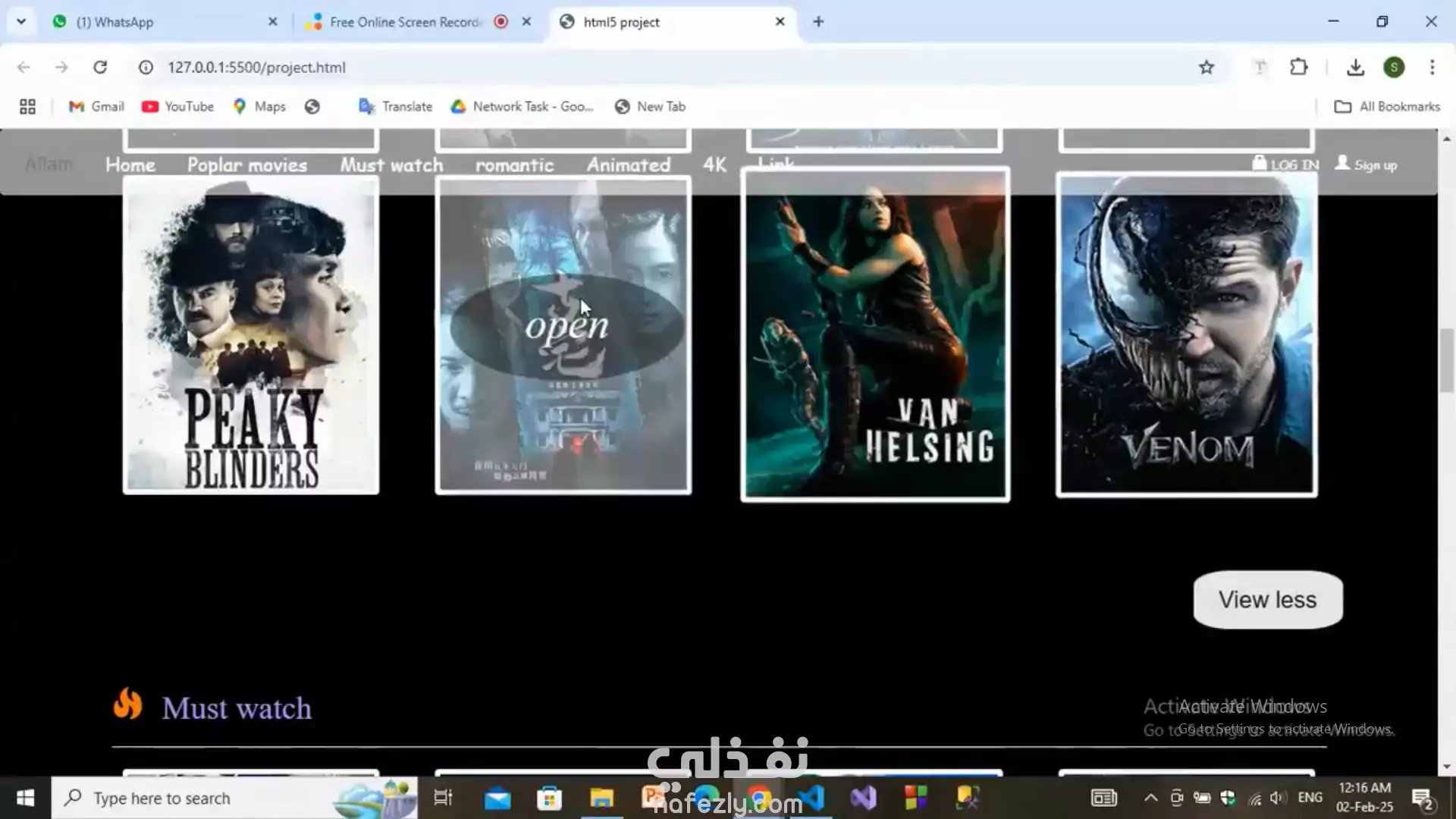This screenshot has height=819, width=1456.
Task: Open All Bookmarks folder
Action: (x=1387, y=107)
